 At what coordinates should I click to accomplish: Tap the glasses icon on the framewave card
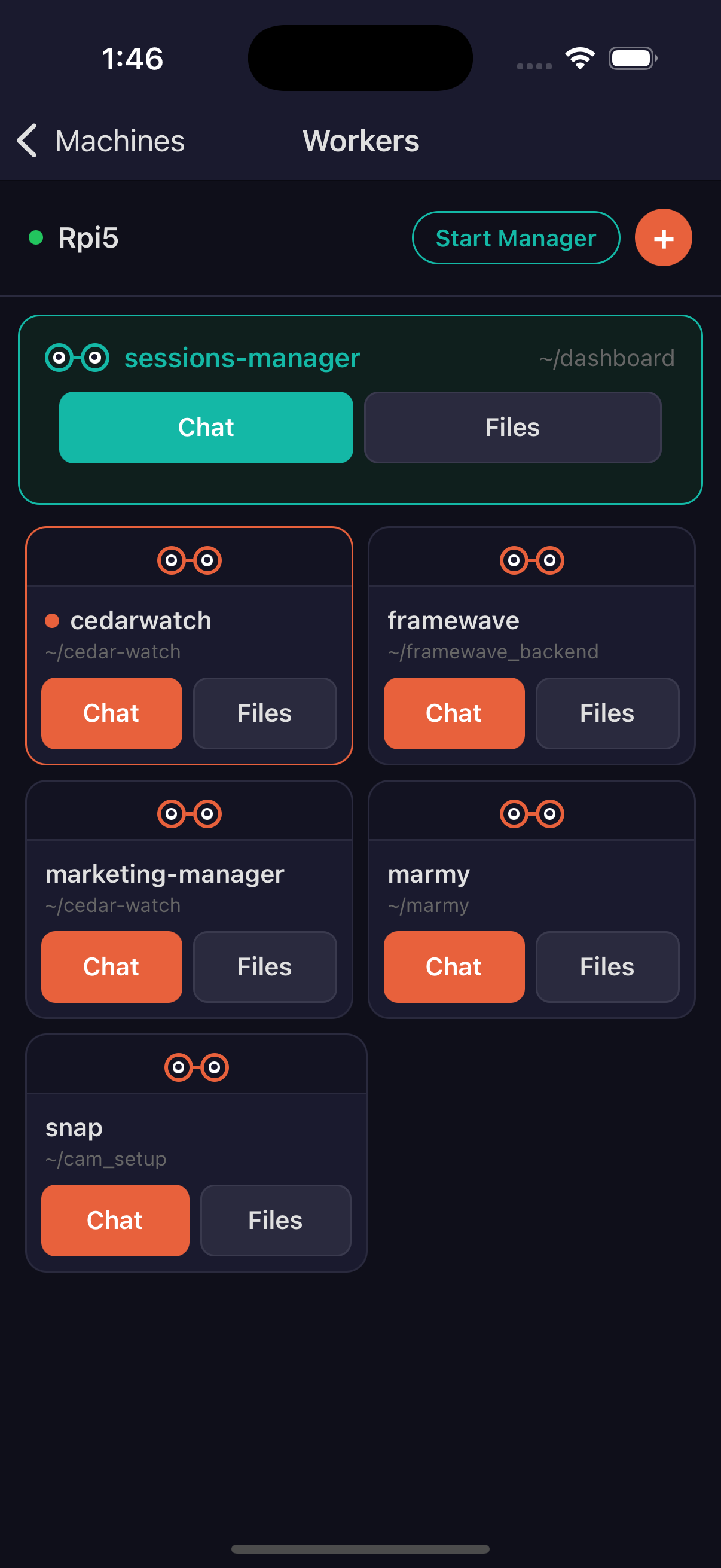[531, 560]
